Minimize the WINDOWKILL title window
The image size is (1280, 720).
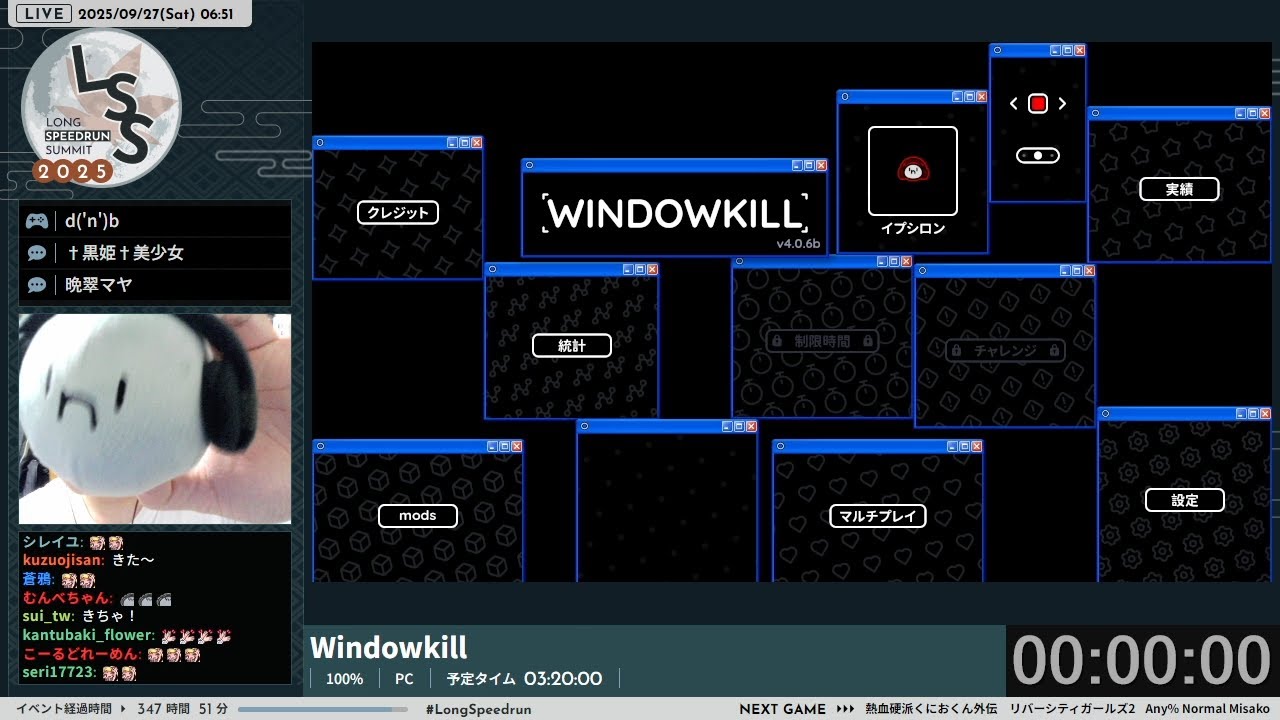797,165
